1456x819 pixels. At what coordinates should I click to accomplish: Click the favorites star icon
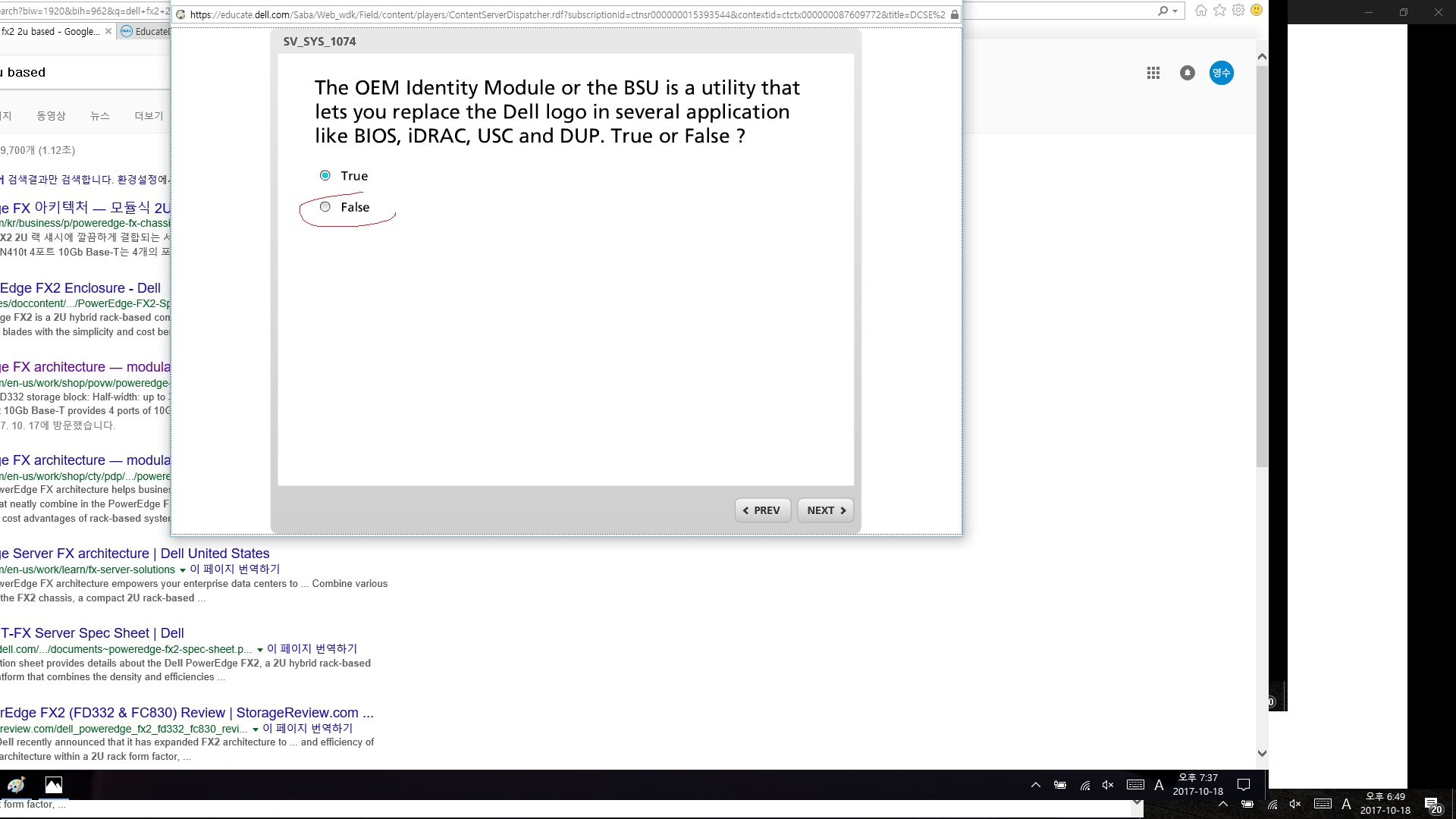point(1219,11)
